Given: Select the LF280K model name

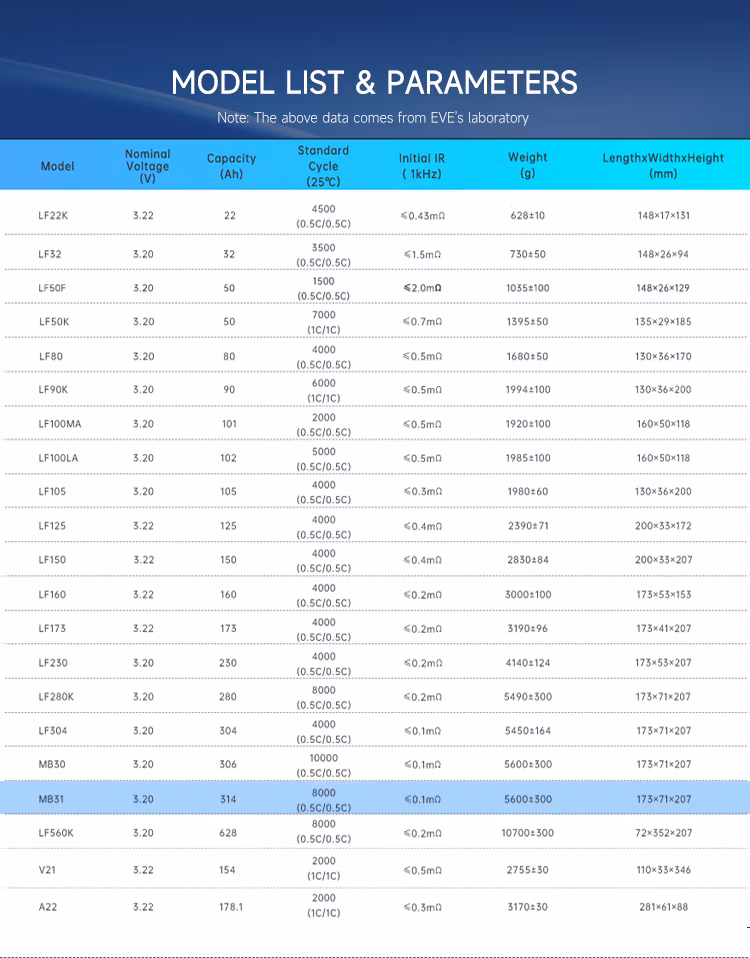Looking at the screenshot, I should pos(56,696).
